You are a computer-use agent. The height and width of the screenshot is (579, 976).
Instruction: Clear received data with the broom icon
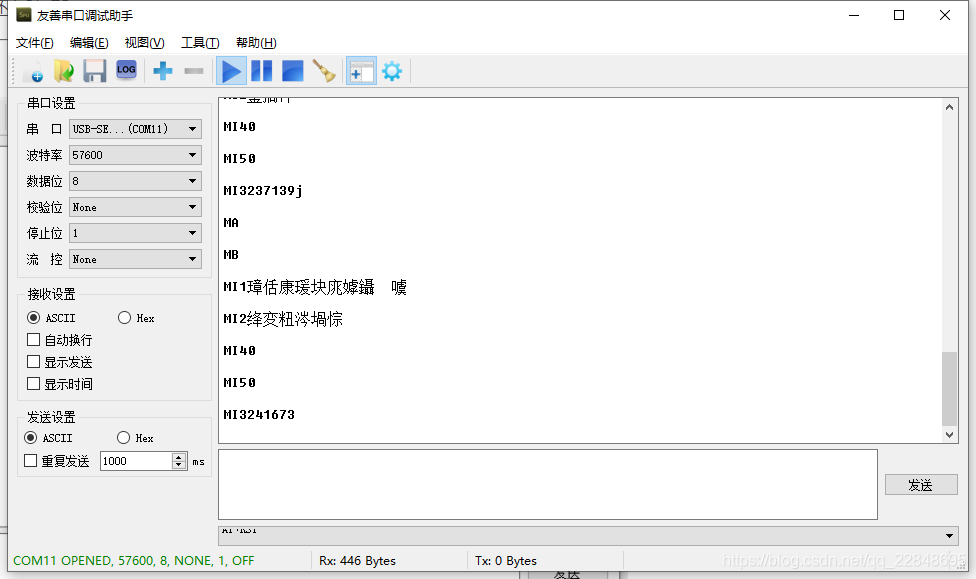click(x=324, y=71)
